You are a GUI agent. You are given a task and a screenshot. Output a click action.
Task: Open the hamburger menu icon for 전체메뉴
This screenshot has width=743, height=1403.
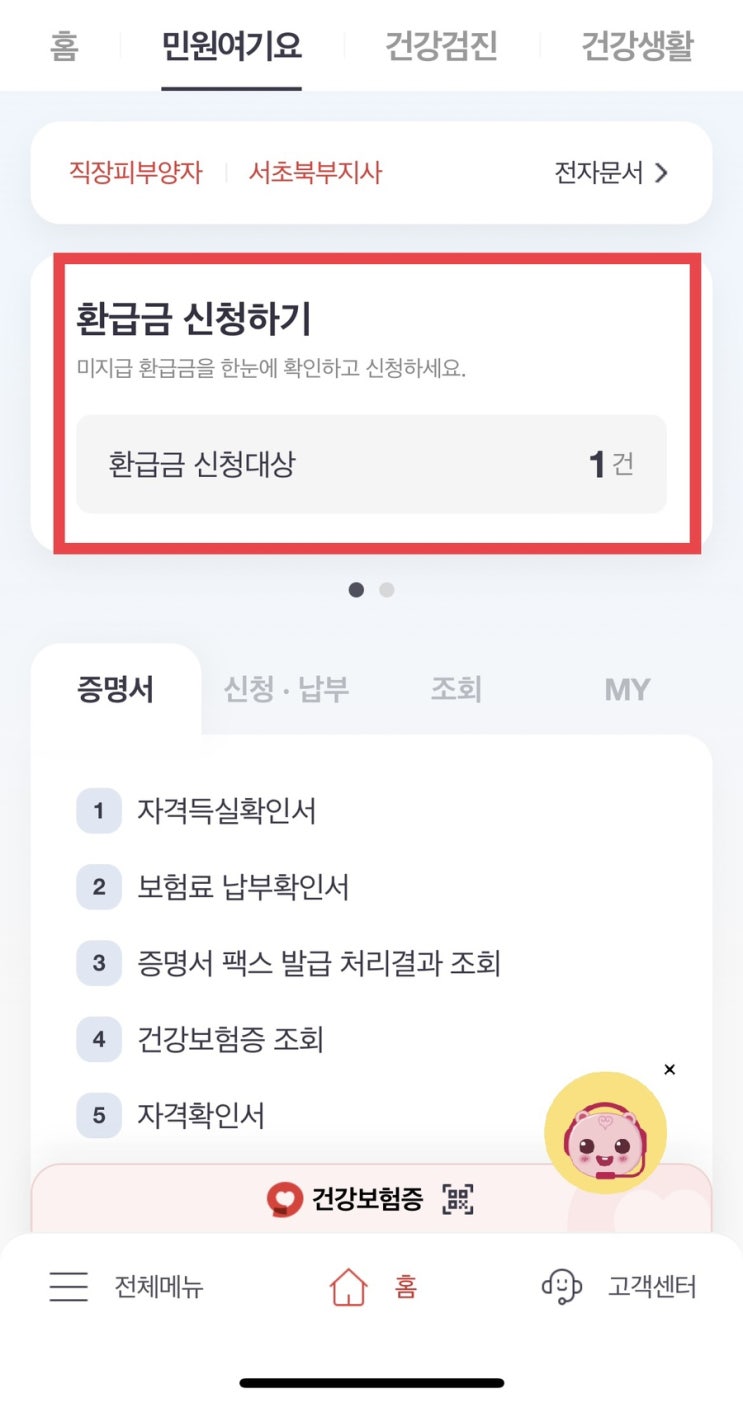pos(68,1286)
